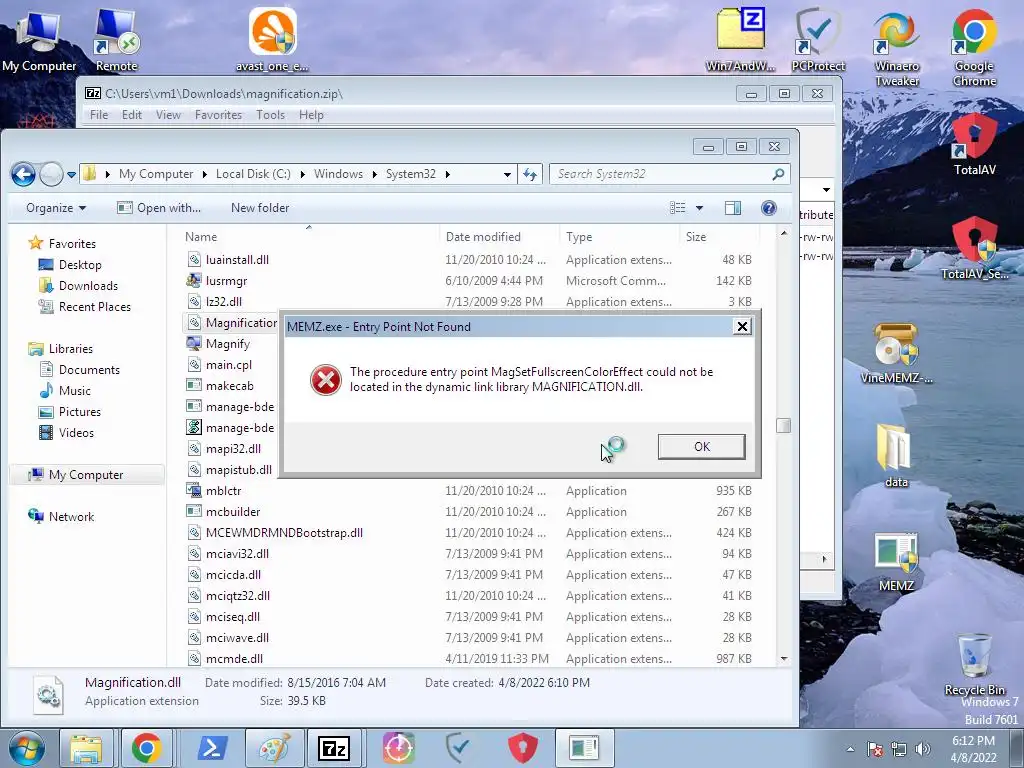Viewport: 1024px width, 768px height.
Task: Open the address bar history dropdown
Action: (x=507, y=174)
